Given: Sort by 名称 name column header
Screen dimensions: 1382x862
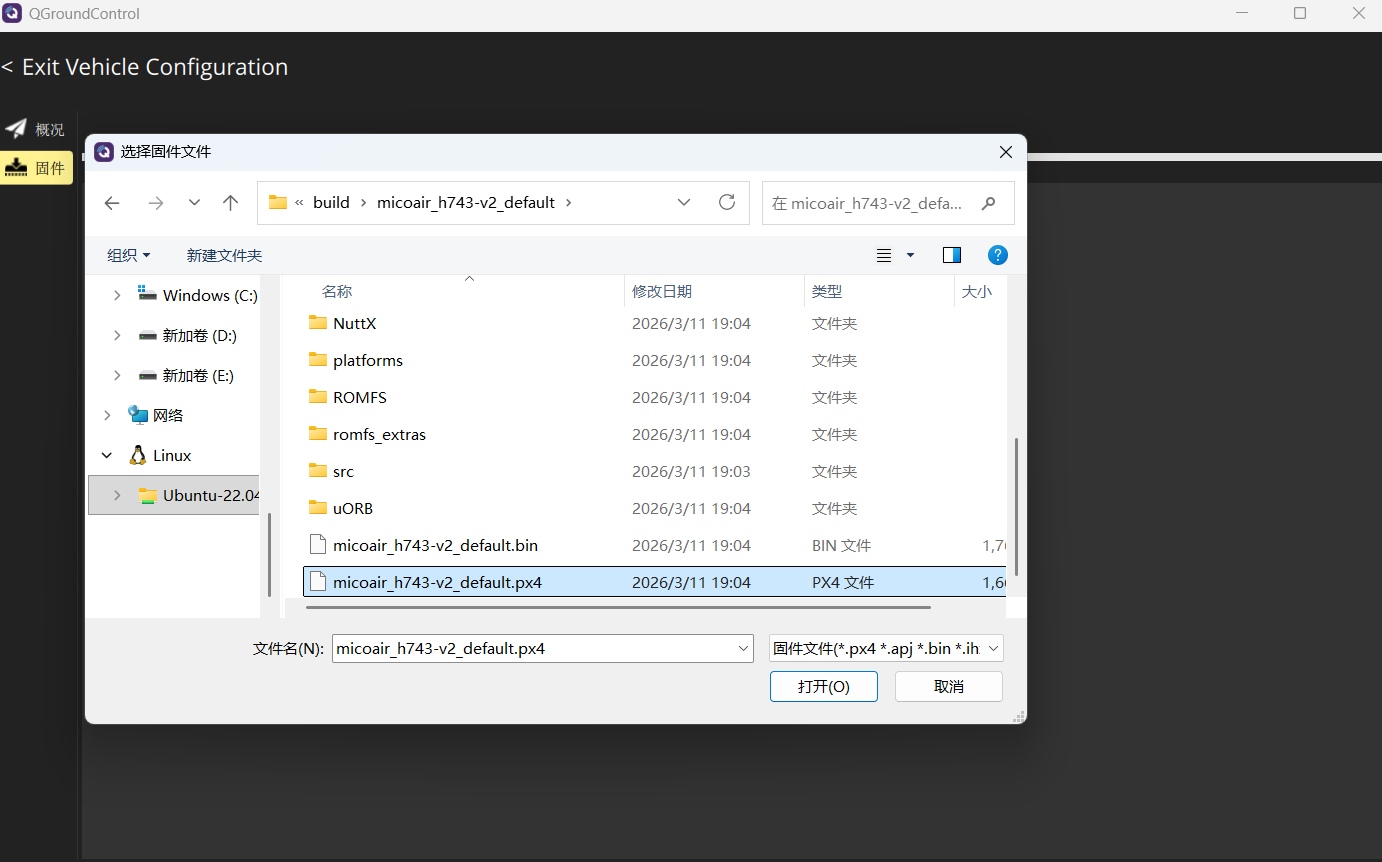Looking at the screenshot, I should [x=337, y=291].
